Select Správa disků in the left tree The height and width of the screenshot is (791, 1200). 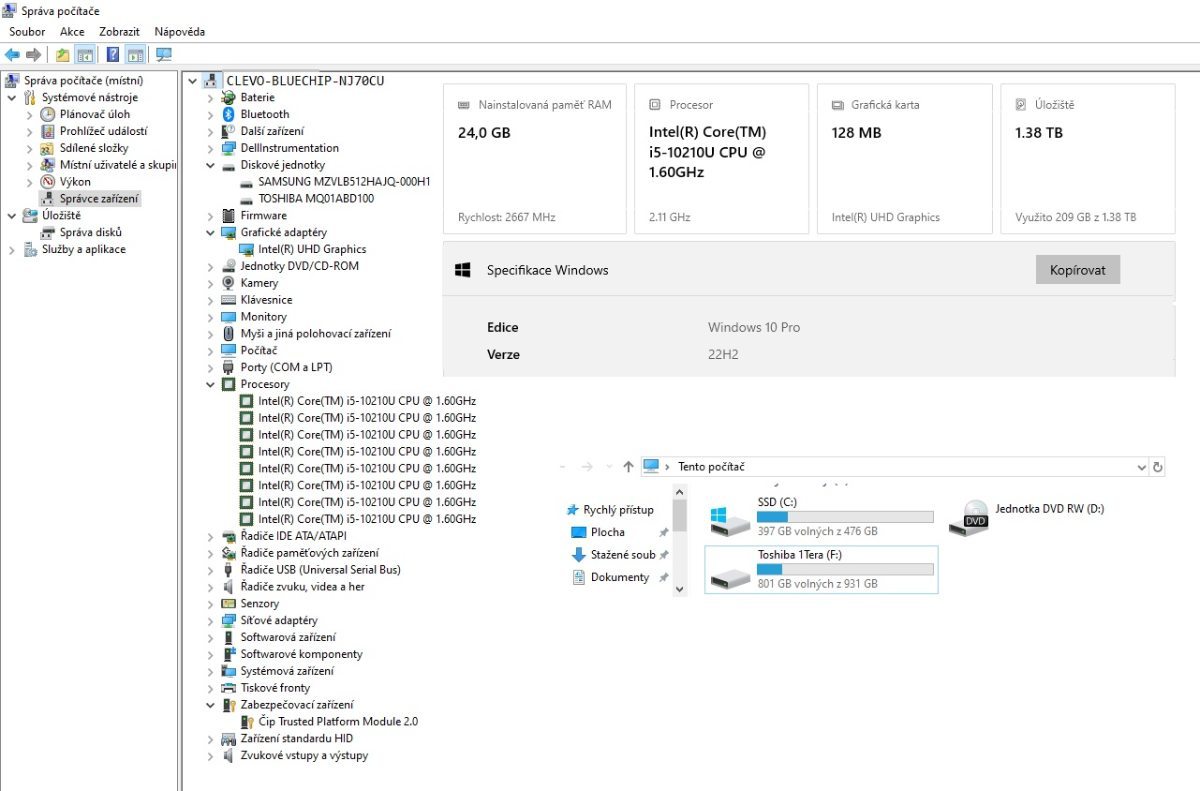(x=90, y=233)
